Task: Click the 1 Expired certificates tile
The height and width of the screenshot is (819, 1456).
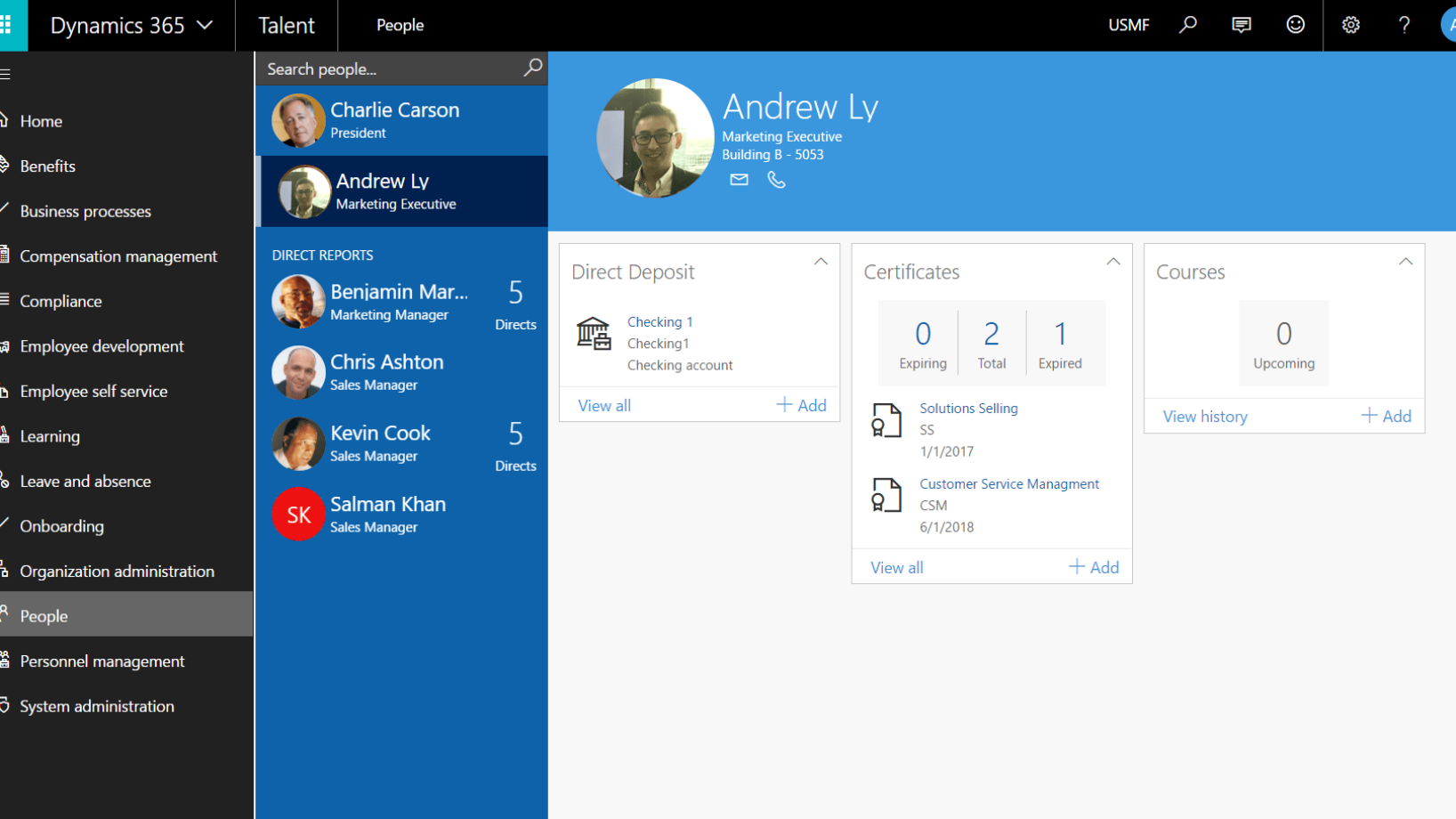Action: [1060, 343]
